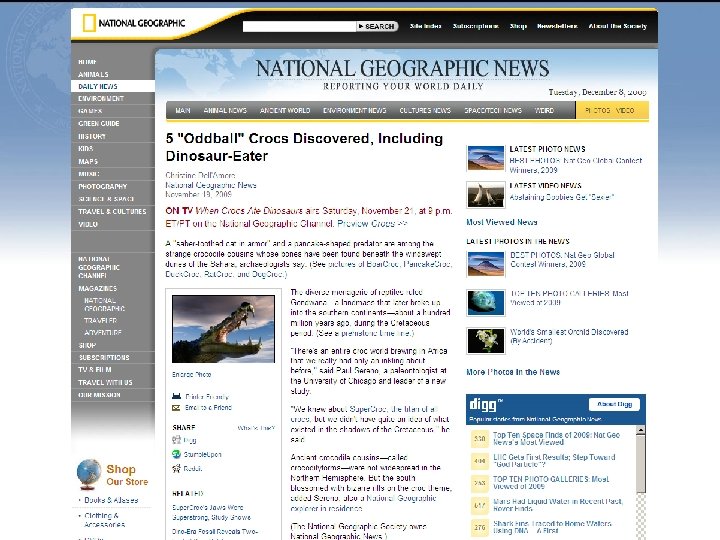Screen dimensions: 720x540
Task: Open Newsletters in the top bar
Action: (557, 26)
